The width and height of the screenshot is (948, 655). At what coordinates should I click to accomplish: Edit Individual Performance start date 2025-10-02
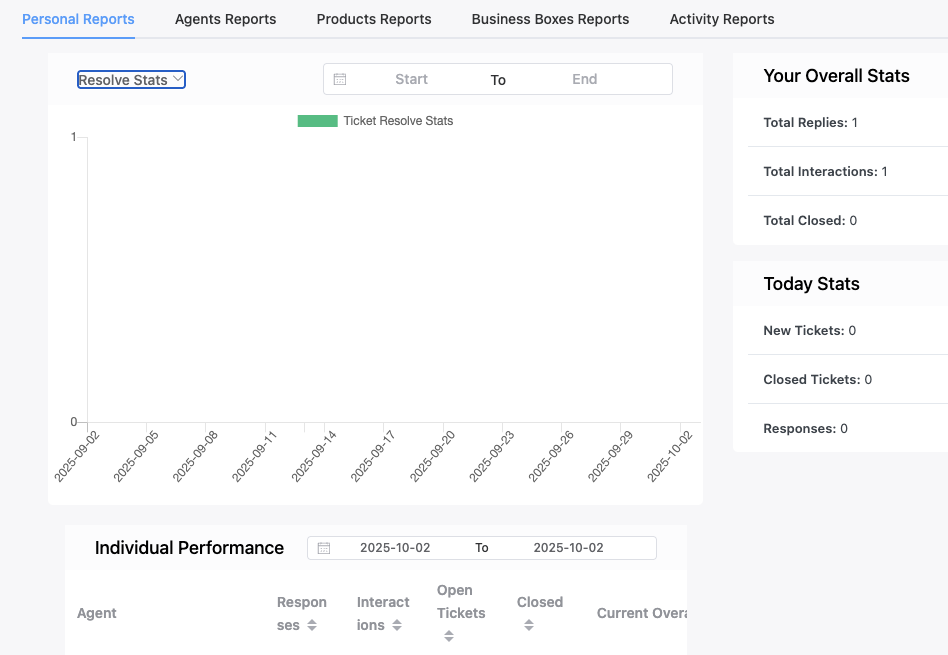point(395,548)
